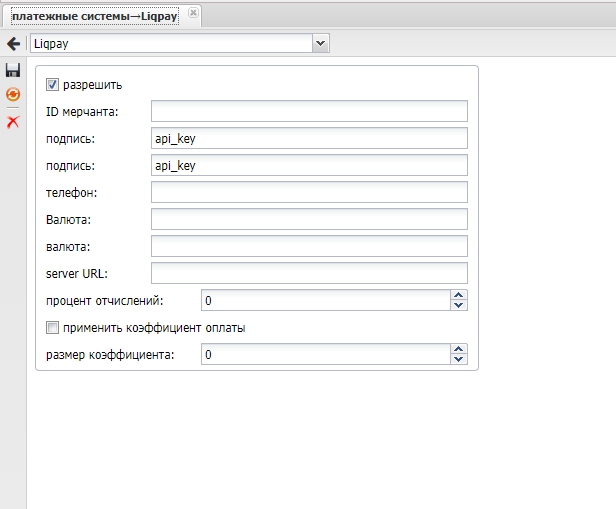This screenshot has height=509, width=616.
Task: Close the платежные системы→Liqpay tab
Action: coord(193,13)
